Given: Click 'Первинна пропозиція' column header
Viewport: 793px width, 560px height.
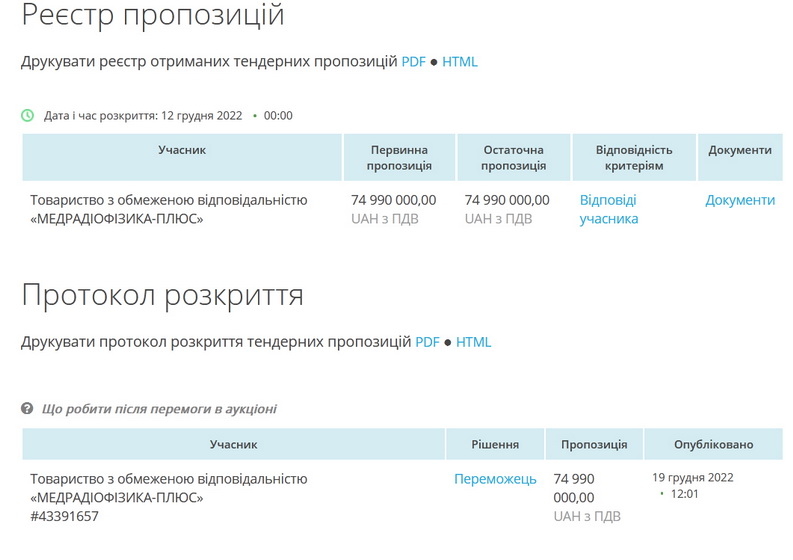Looking at the screenshot, I should (x=399, y=158).
